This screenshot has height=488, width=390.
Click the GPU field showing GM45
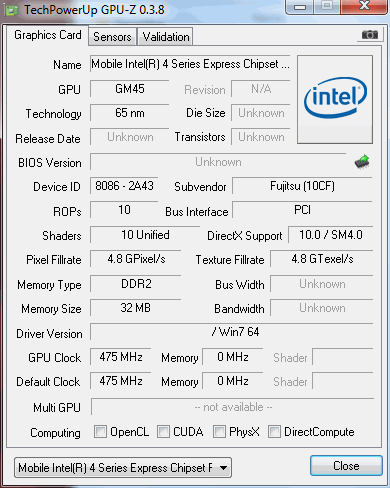[129, 89]
